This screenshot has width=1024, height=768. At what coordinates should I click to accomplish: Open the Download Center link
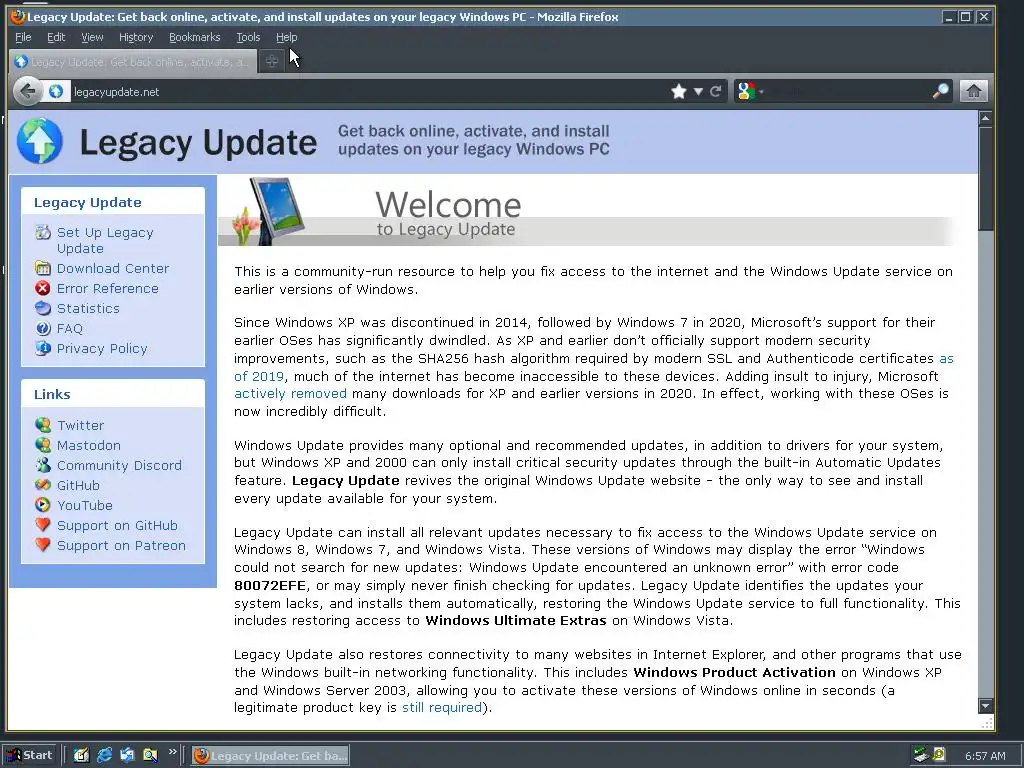click(x=113, y=268)
